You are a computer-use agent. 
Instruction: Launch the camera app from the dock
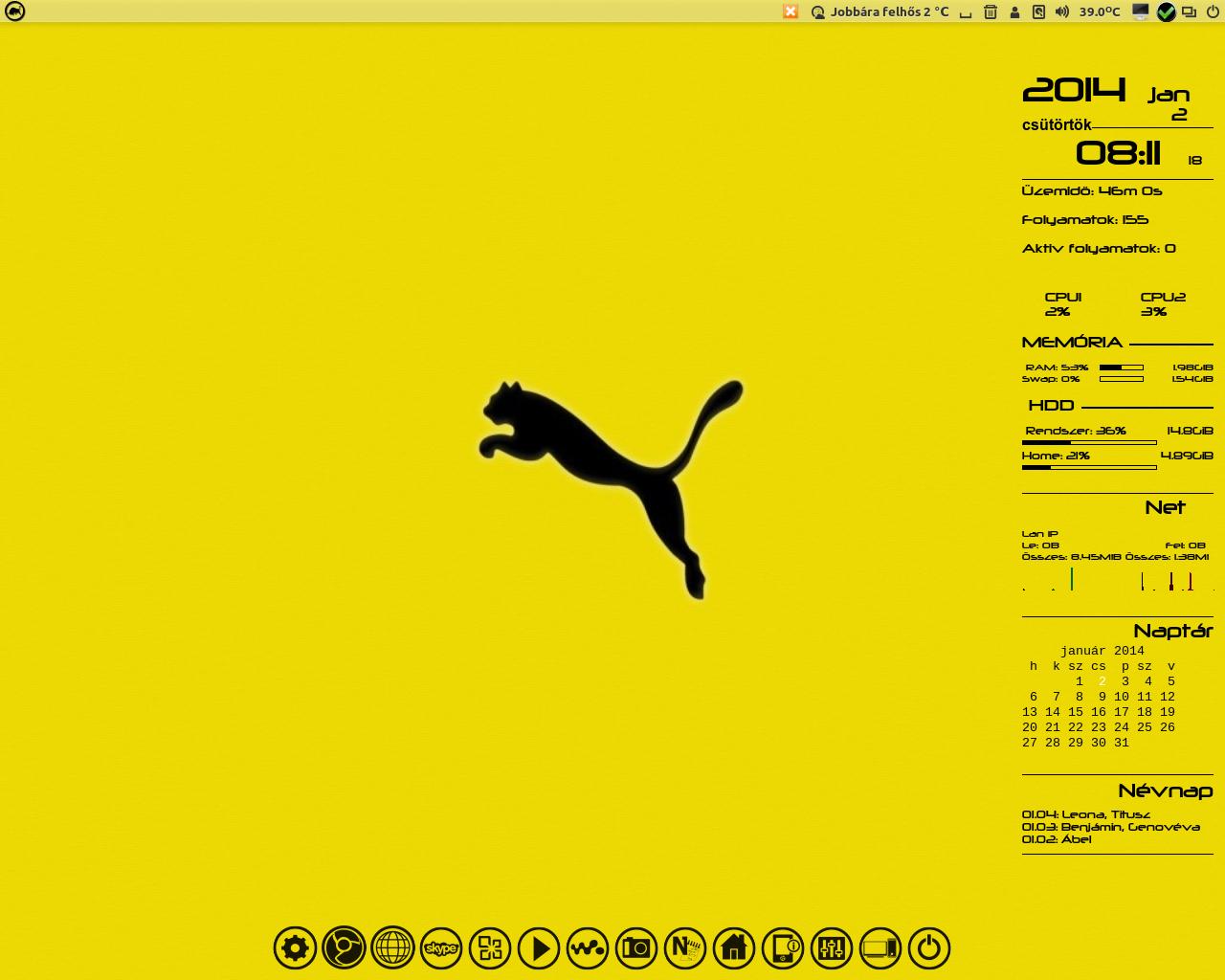[636, 948]
